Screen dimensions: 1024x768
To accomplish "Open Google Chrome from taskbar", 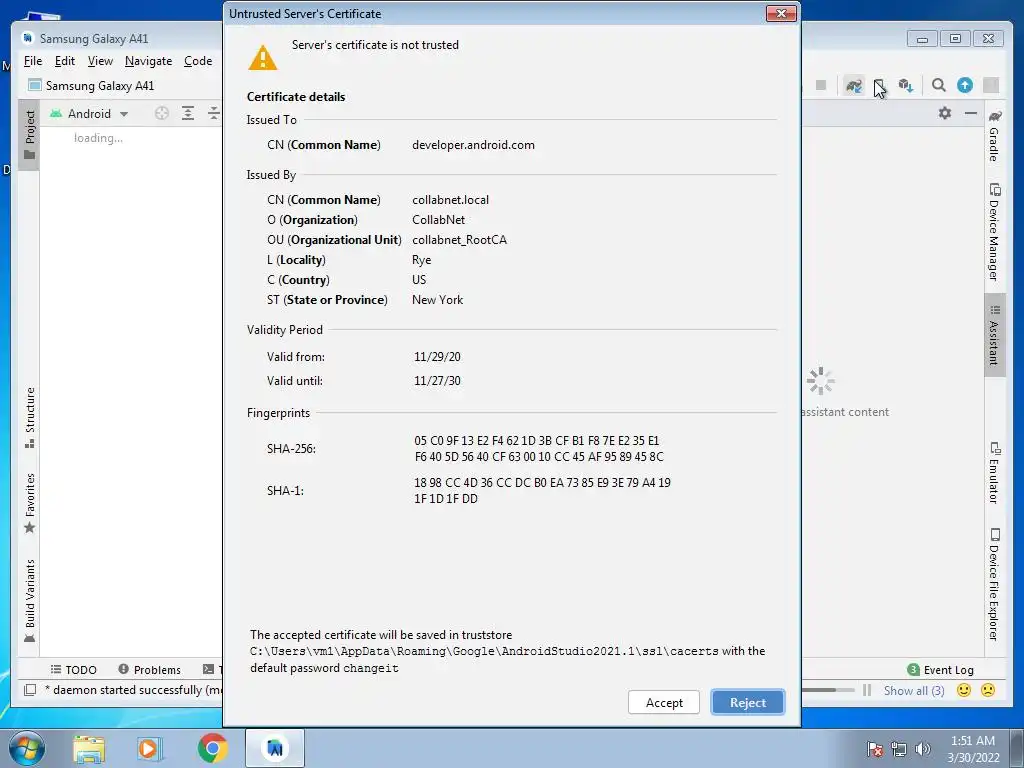I will [x=212, y=748].
